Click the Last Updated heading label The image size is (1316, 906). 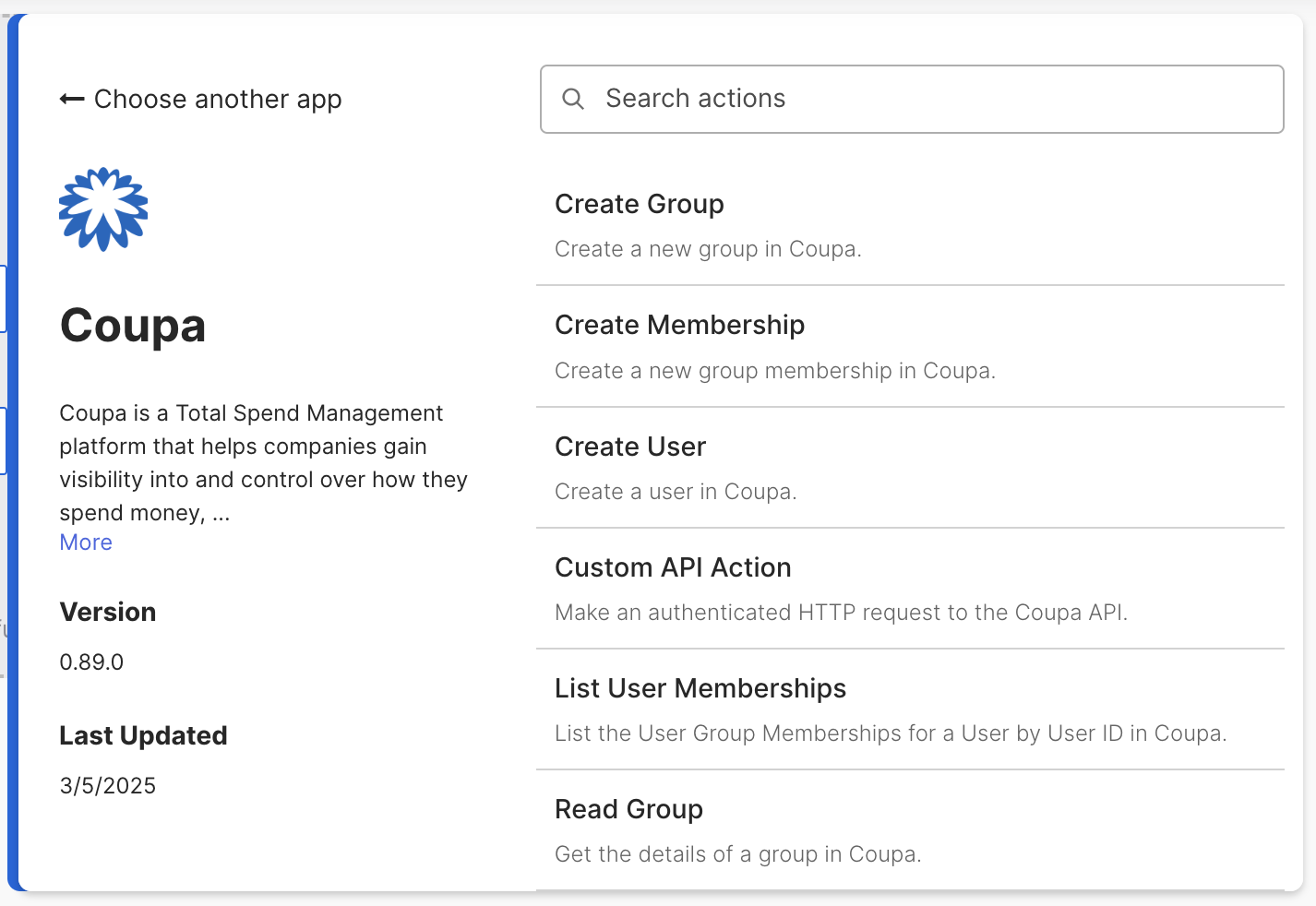tap(143, 736)
